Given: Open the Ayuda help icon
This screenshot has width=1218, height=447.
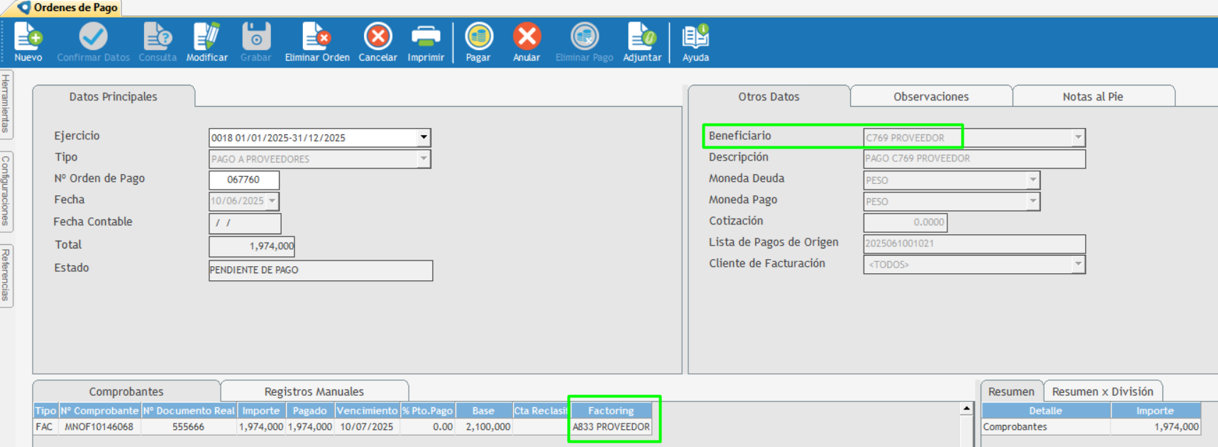Looking at the screenshot, I should coord(695,38).
